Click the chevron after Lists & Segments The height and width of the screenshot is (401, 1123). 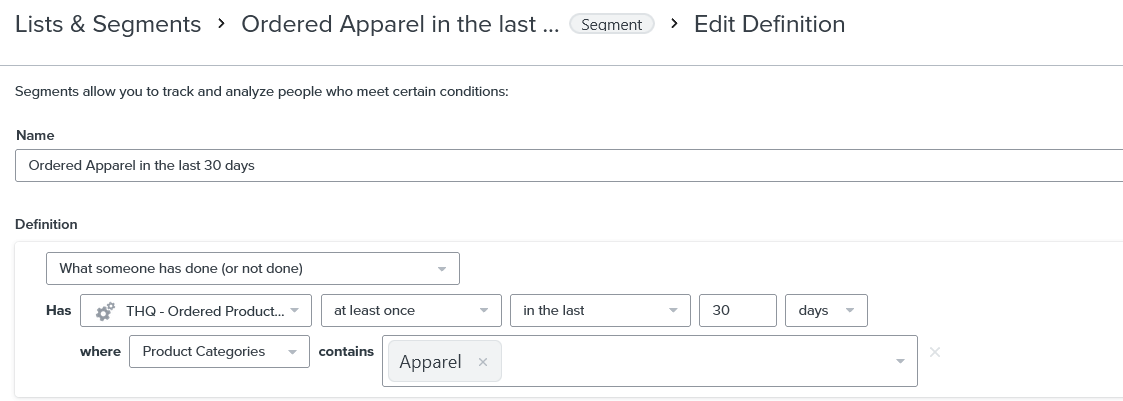point(221,24)
